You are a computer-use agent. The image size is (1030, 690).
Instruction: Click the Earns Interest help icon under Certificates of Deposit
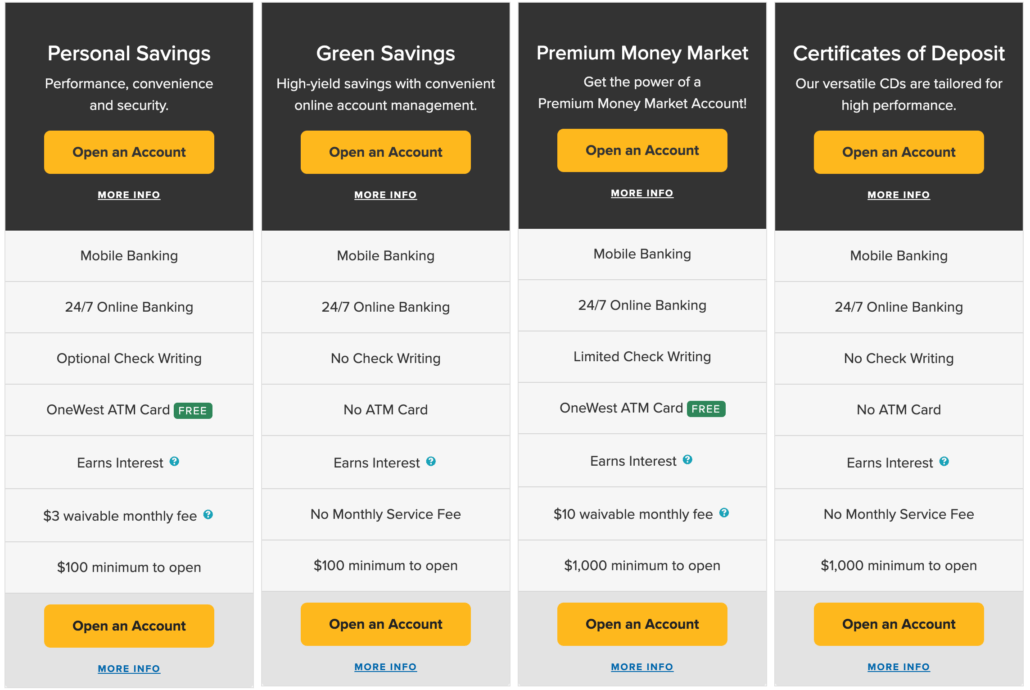(945, 462)
